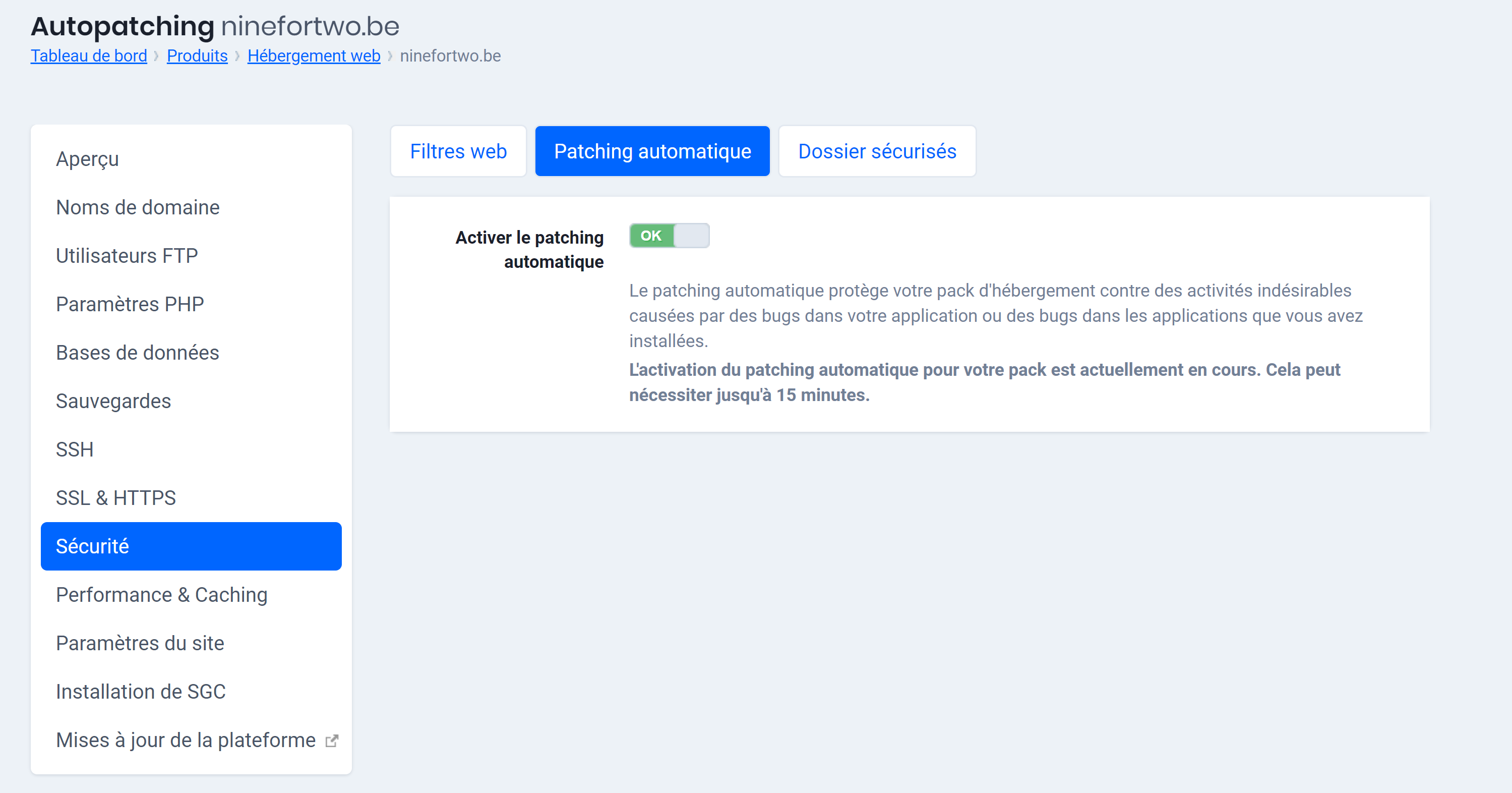Navigate to Produits via breadcrumb
Image resolution: width=1512 pixels, height=793 pixels.
click(x=197, y=56)
